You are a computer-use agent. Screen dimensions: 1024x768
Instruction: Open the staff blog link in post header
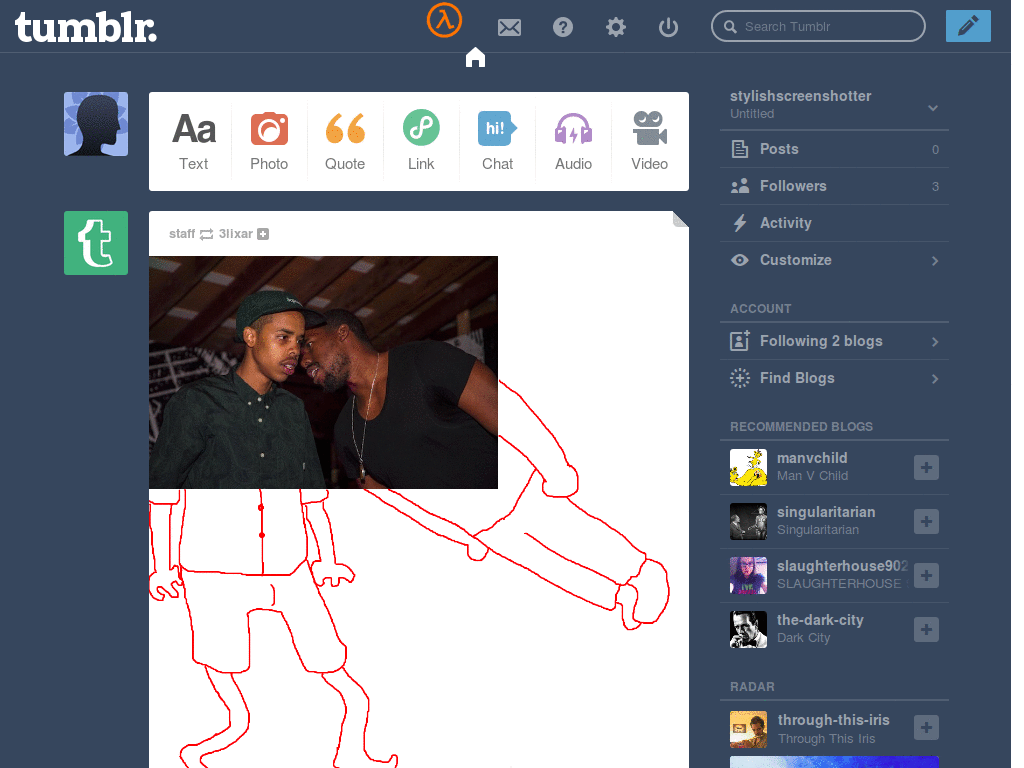(x=182, y=234)
